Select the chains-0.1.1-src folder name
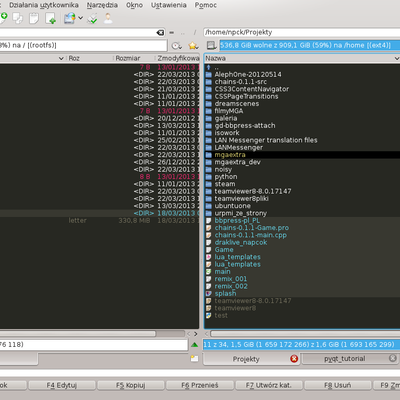400x400 pixels. pyautogui.click(x=241, y=82)
